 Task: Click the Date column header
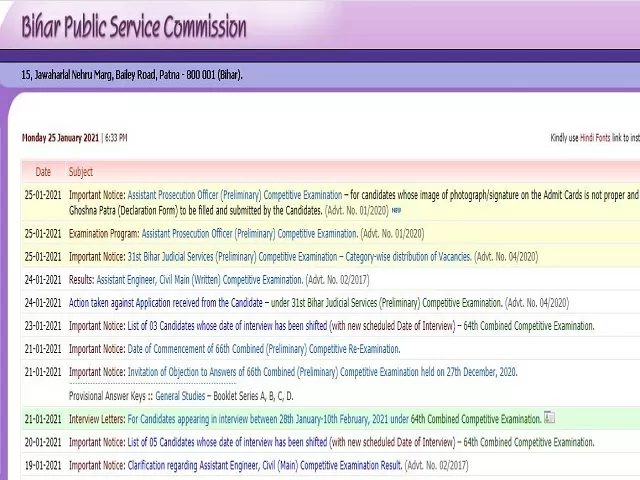tap(43, 172)
